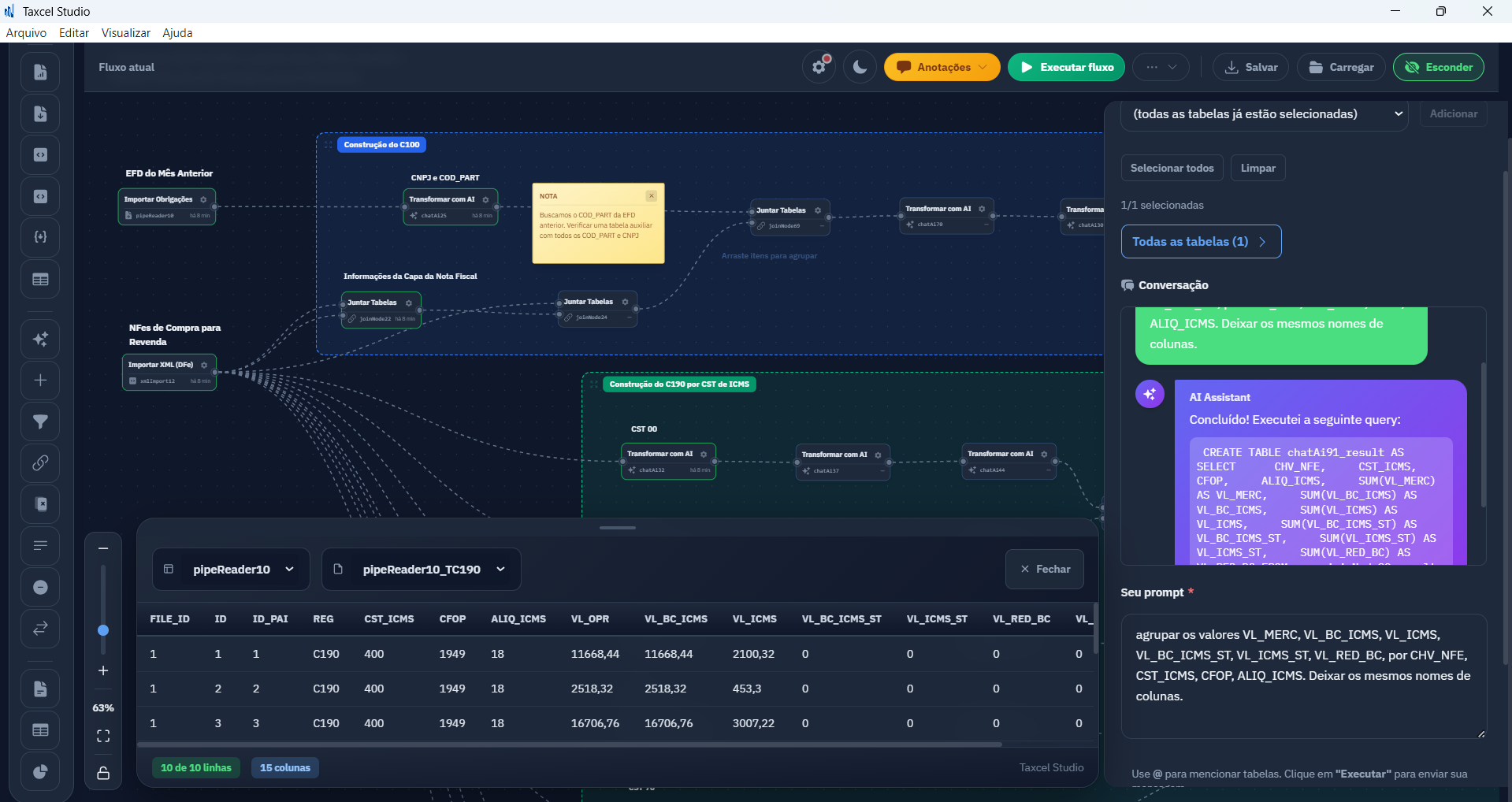Expand the Anotações dropdown
This screenshot has width=1512, height=802.
(942, 67)
